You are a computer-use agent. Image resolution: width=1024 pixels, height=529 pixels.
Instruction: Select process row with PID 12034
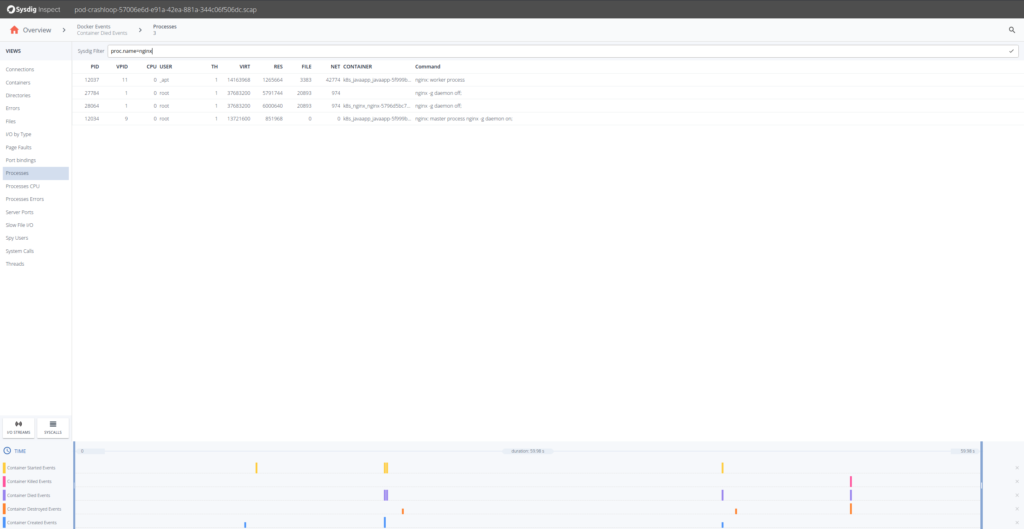tap(548, 118)
